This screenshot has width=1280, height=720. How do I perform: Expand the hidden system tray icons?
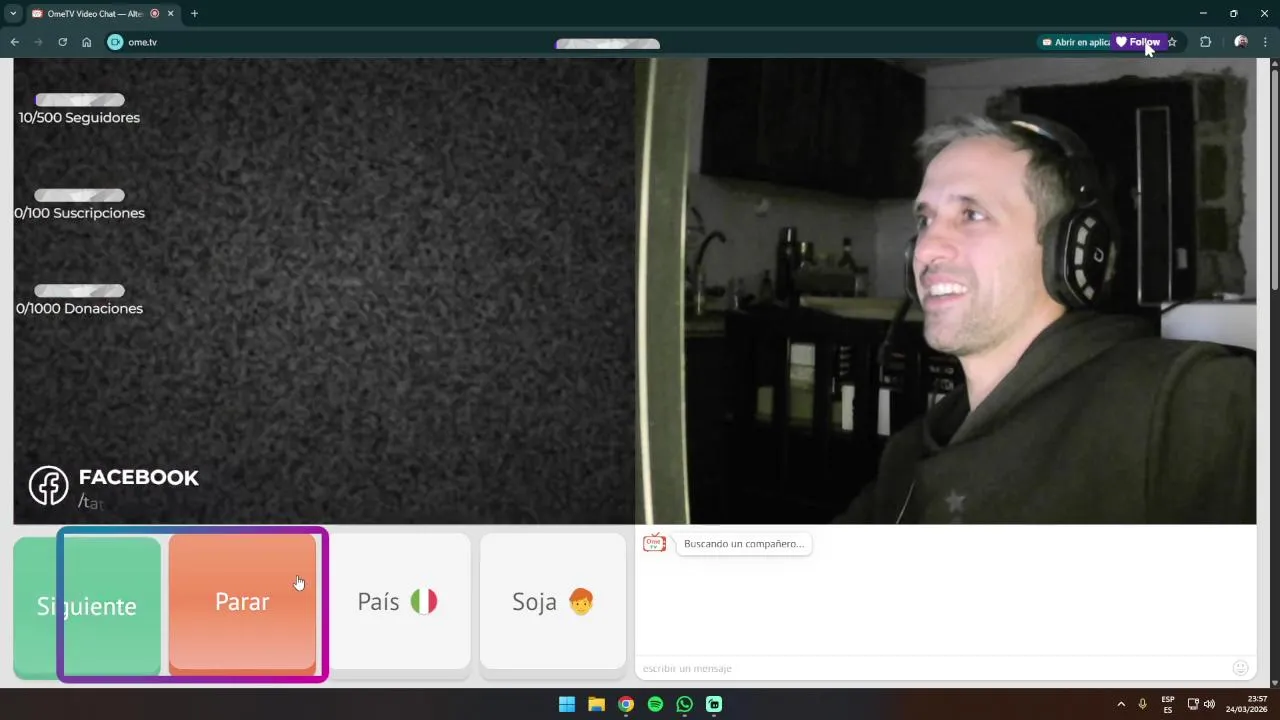coord(1121,704)
